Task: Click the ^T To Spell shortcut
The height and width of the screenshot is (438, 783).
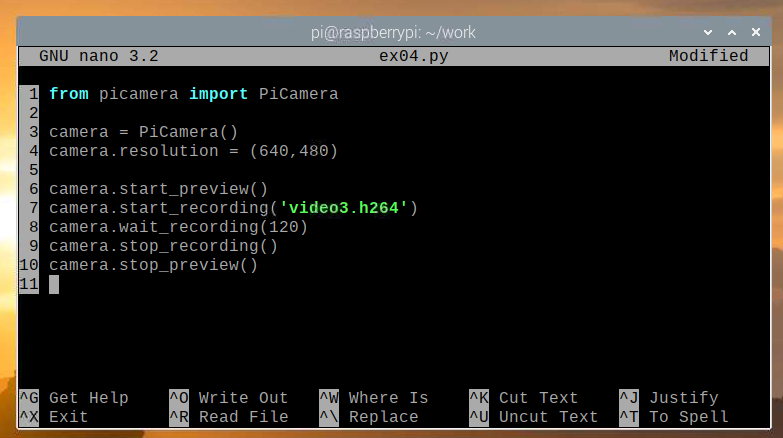Action: point(673,417)
